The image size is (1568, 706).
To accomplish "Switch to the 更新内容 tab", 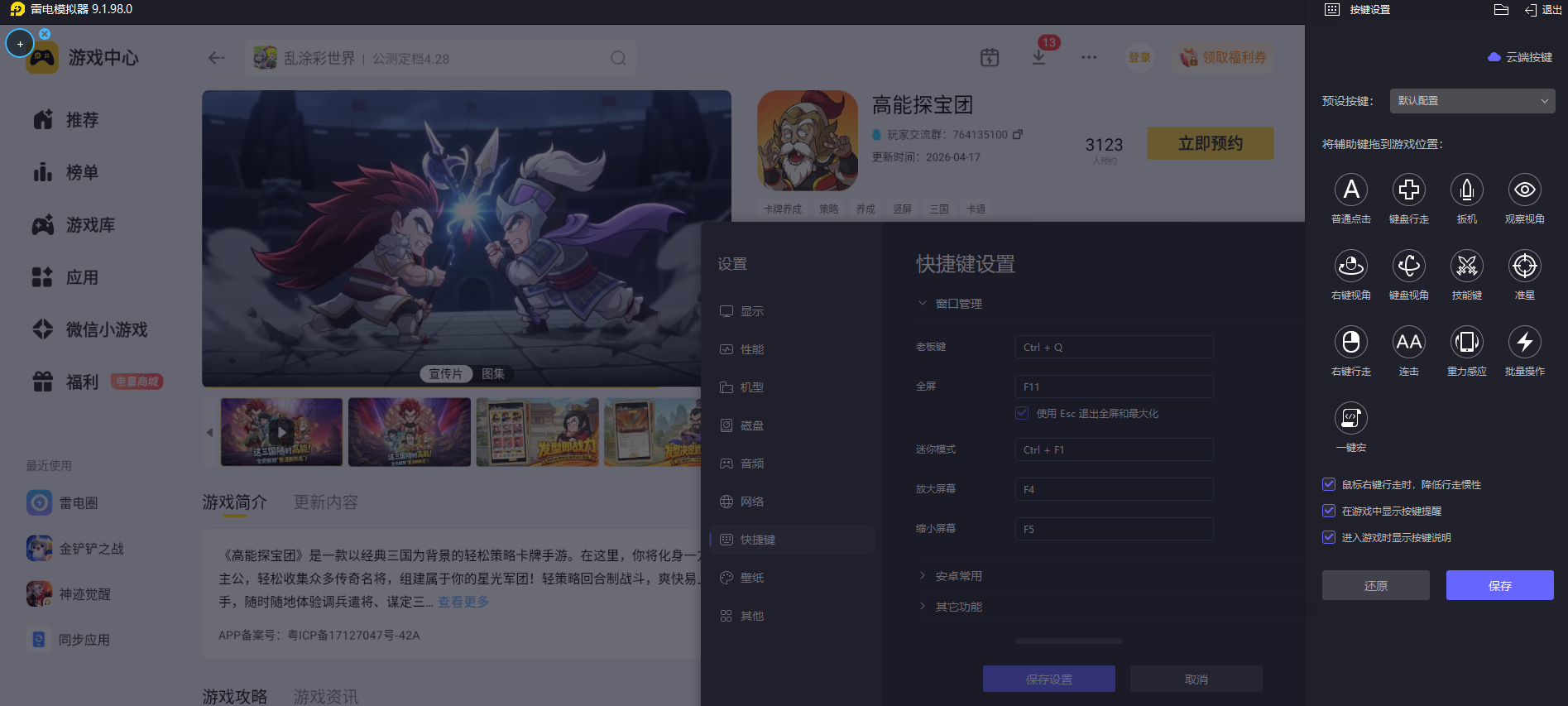I will point(326,502).
